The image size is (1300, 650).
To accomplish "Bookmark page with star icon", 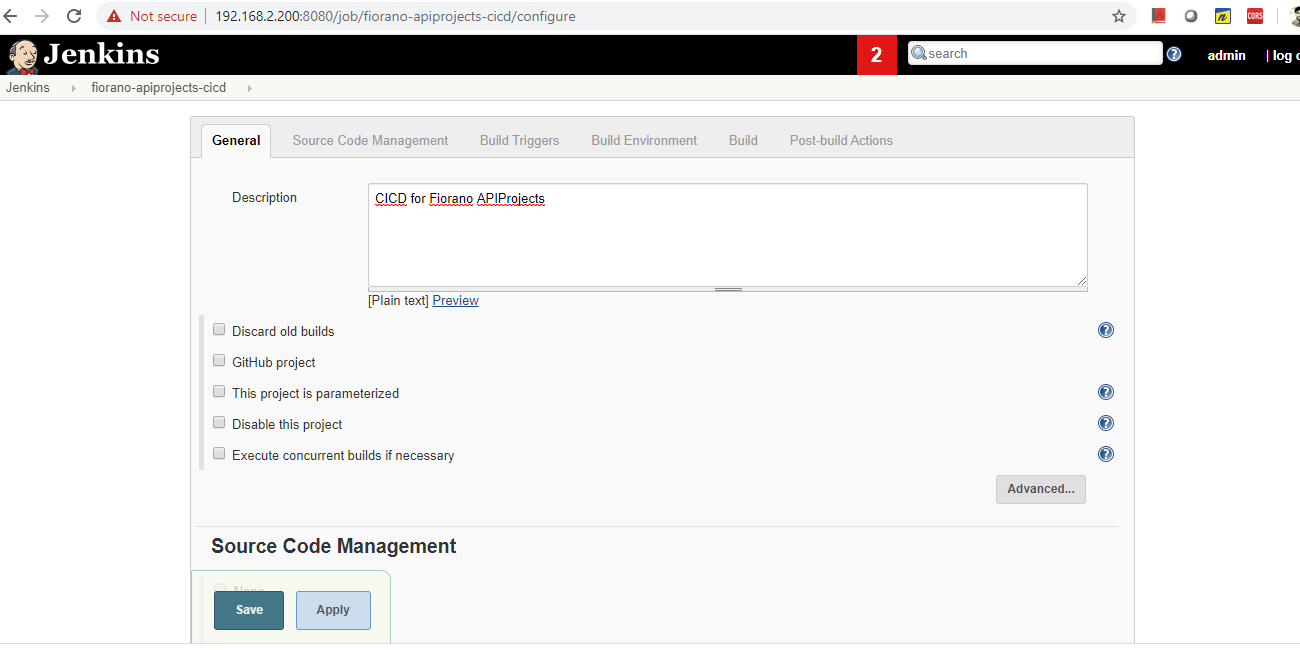I will 1119,16.
